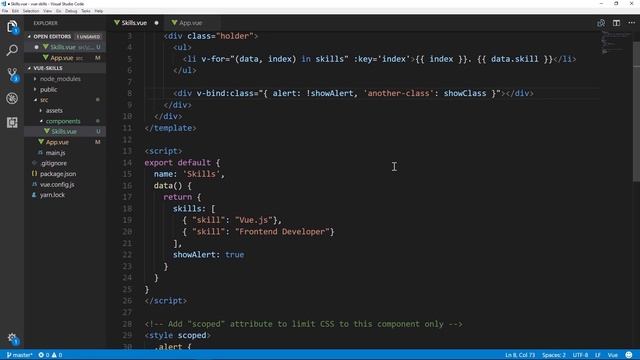
Task: Change file encoding via UTF-8
Action: point(580,355)
